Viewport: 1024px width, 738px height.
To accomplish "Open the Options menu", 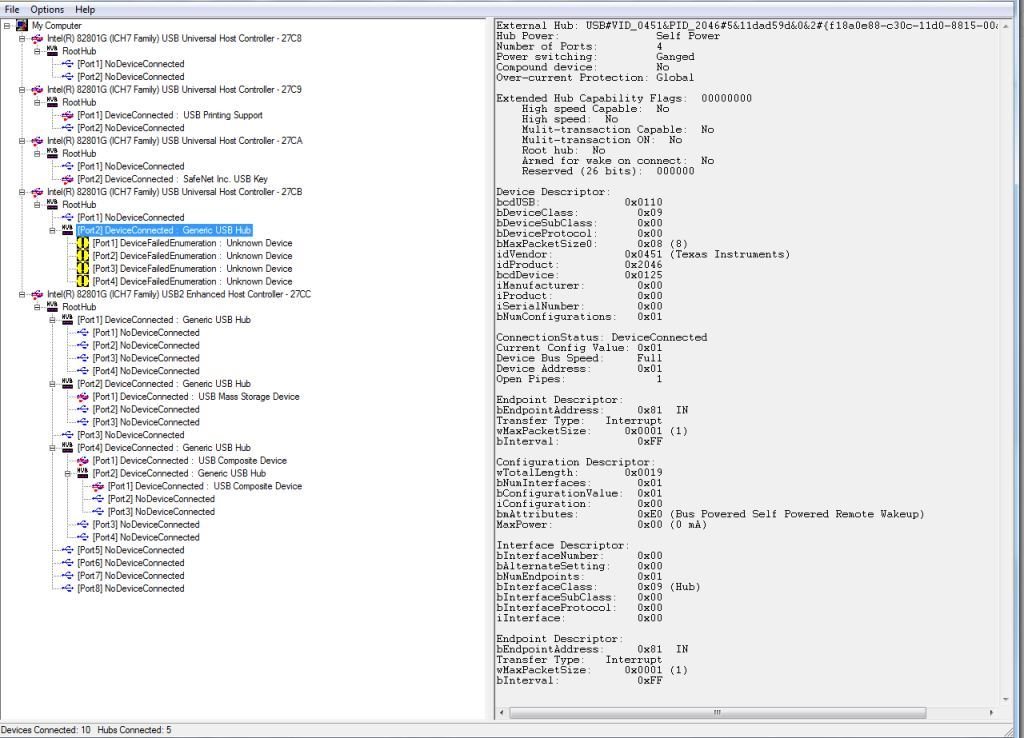I will click(x=47, y=9).
